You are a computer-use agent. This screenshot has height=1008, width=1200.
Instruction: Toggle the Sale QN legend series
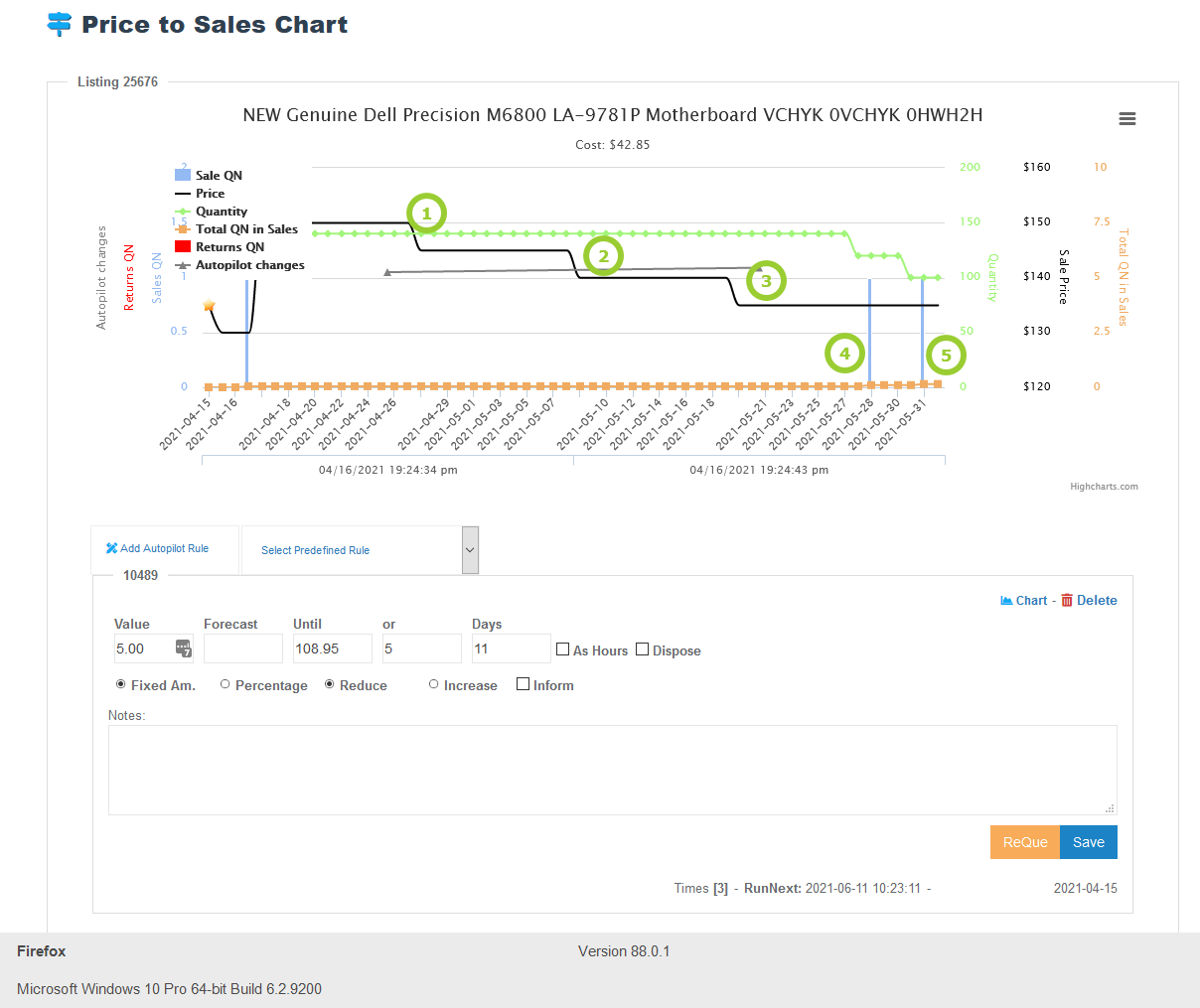coord(218,176)
